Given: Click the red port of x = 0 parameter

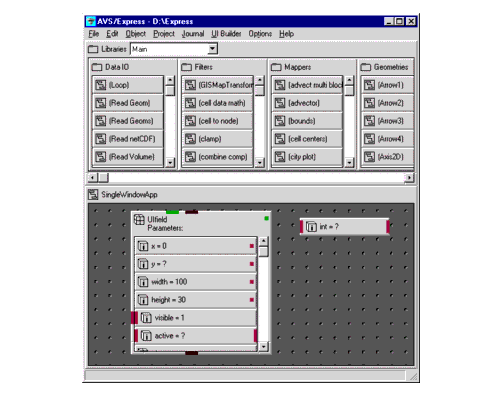Looking at the screenshot, I should [x=252, y=246].
